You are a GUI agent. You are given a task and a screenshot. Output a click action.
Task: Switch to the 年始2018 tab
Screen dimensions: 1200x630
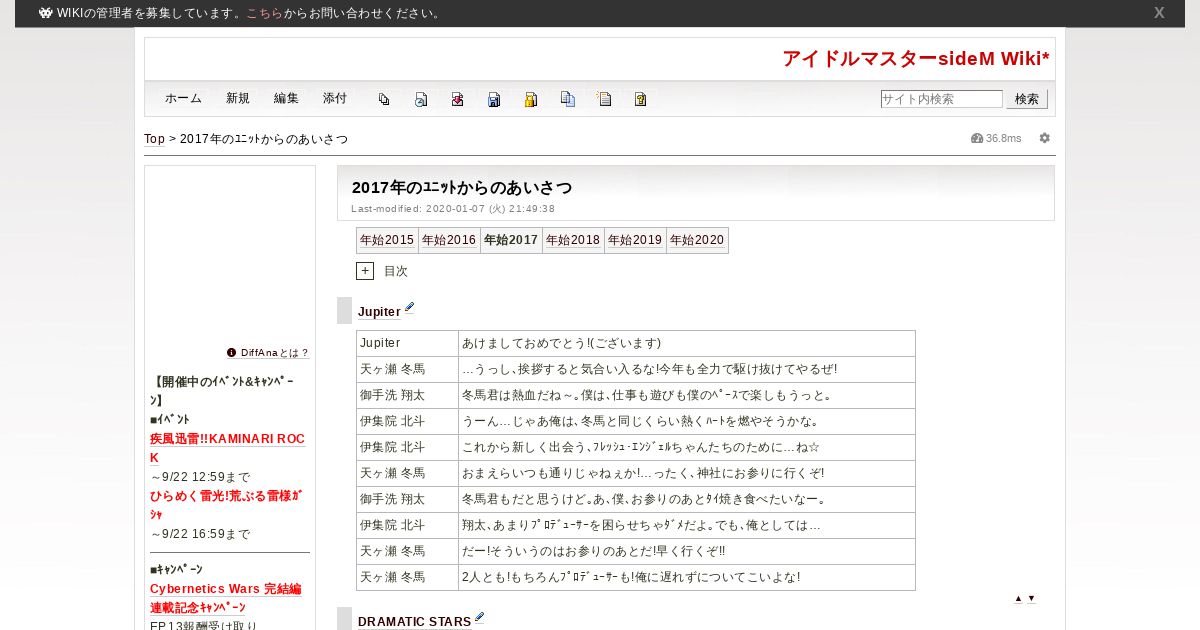click(x=573, y=240)
